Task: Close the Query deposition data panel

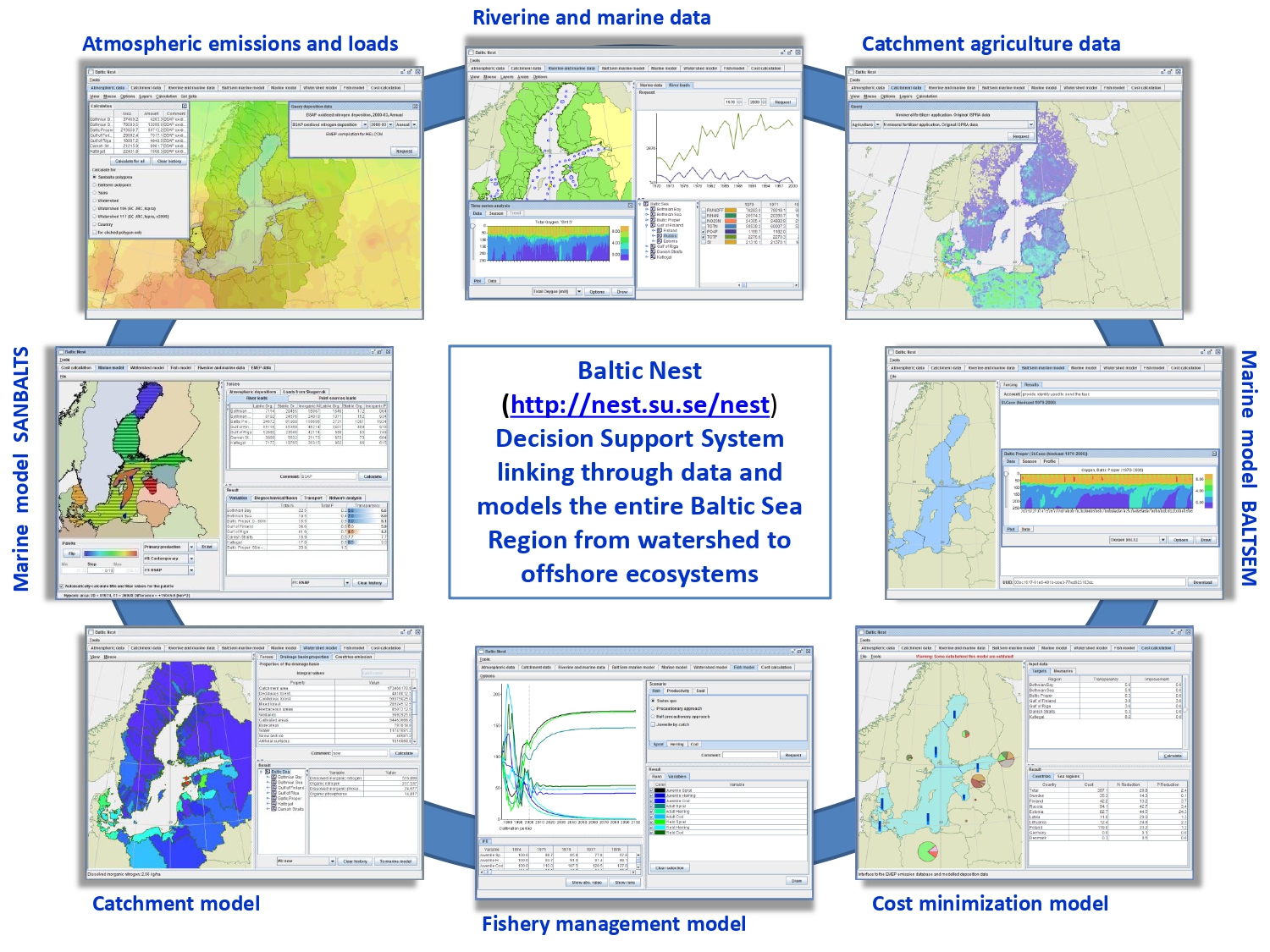Action: coord(415,107)
